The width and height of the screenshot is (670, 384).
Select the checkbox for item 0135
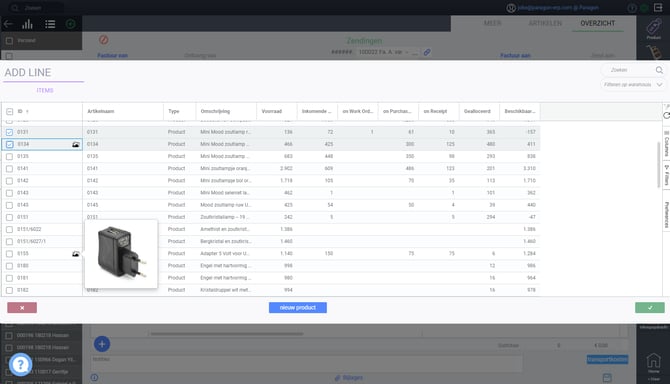tap(9, 157)
